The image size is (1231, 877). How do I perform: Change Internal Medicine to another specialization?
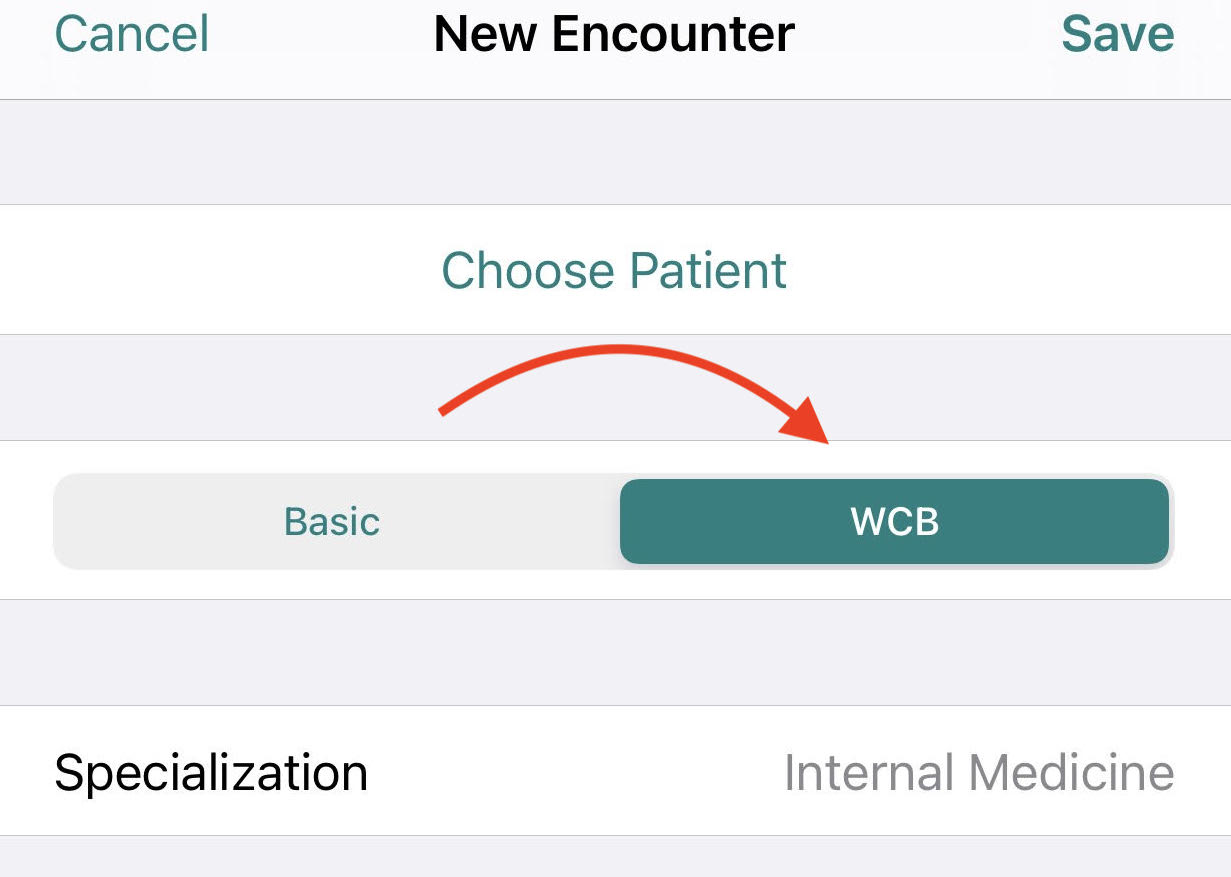[979, 772]
